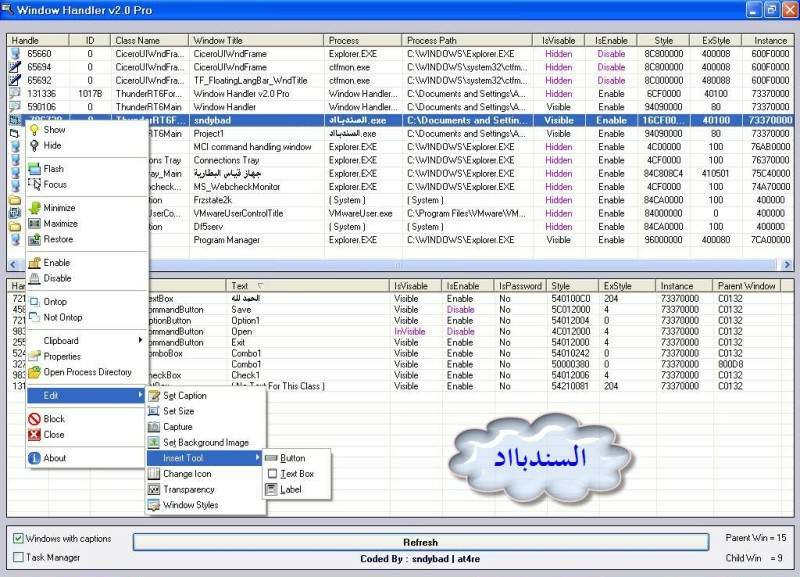Click the Set Size icon
The image size is (800, 577).
[x=154, y=411]
